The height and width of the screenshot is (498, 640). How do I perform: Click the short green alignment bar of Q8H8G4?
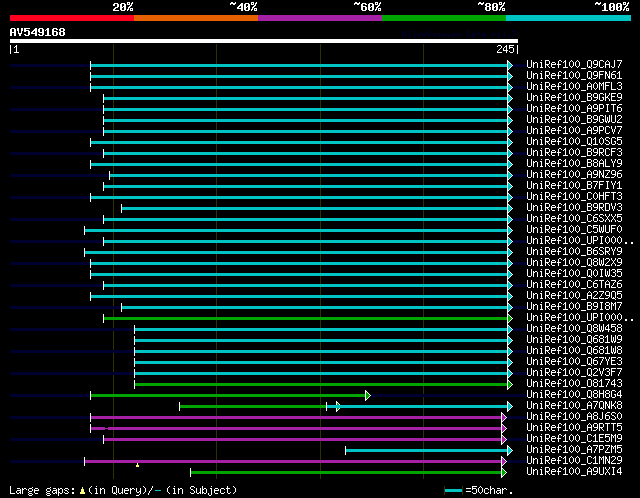tap(229, 395)
